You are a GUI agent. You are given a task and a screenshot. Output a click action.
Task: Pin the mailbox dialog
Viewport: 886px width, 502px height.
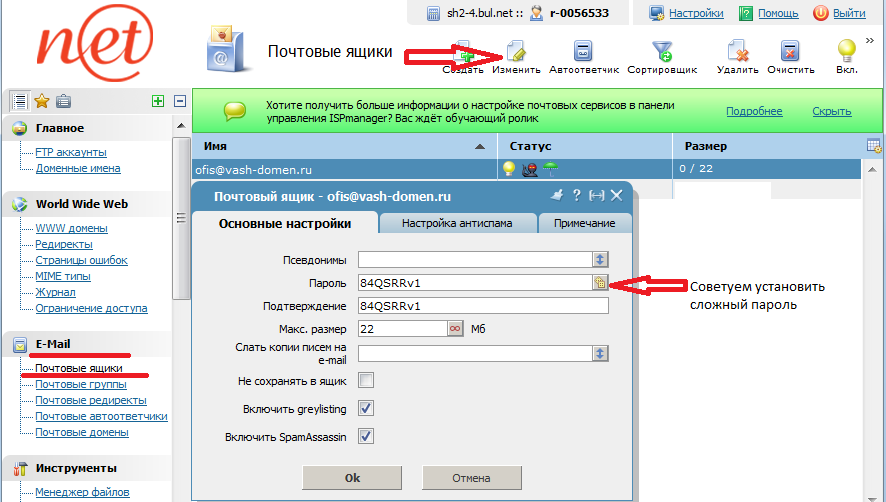[x=557, y=196]
